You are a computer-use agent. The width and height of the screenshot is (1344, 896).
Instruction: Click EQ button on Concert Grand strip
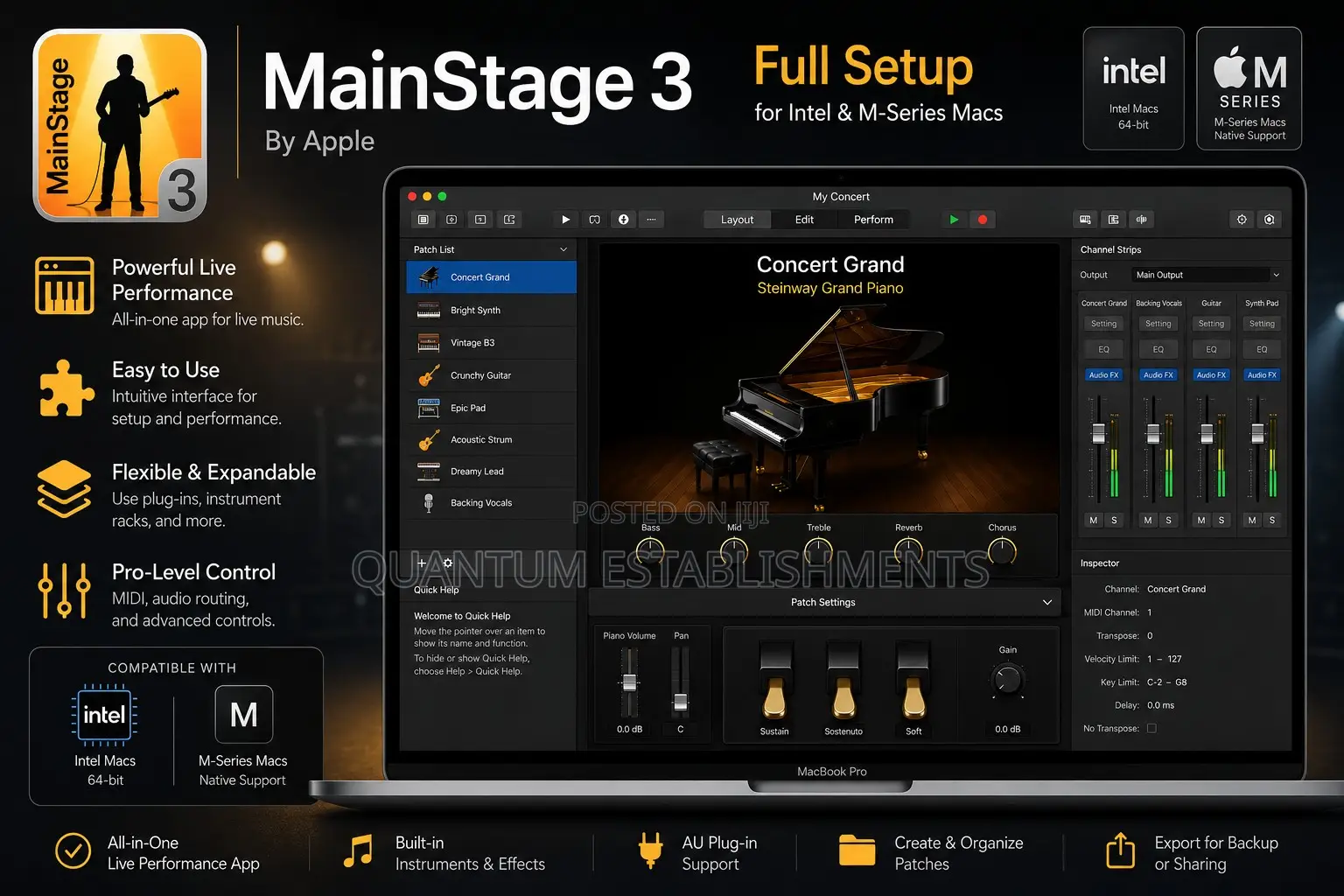pyautogui.click(x=1104, y=349)
